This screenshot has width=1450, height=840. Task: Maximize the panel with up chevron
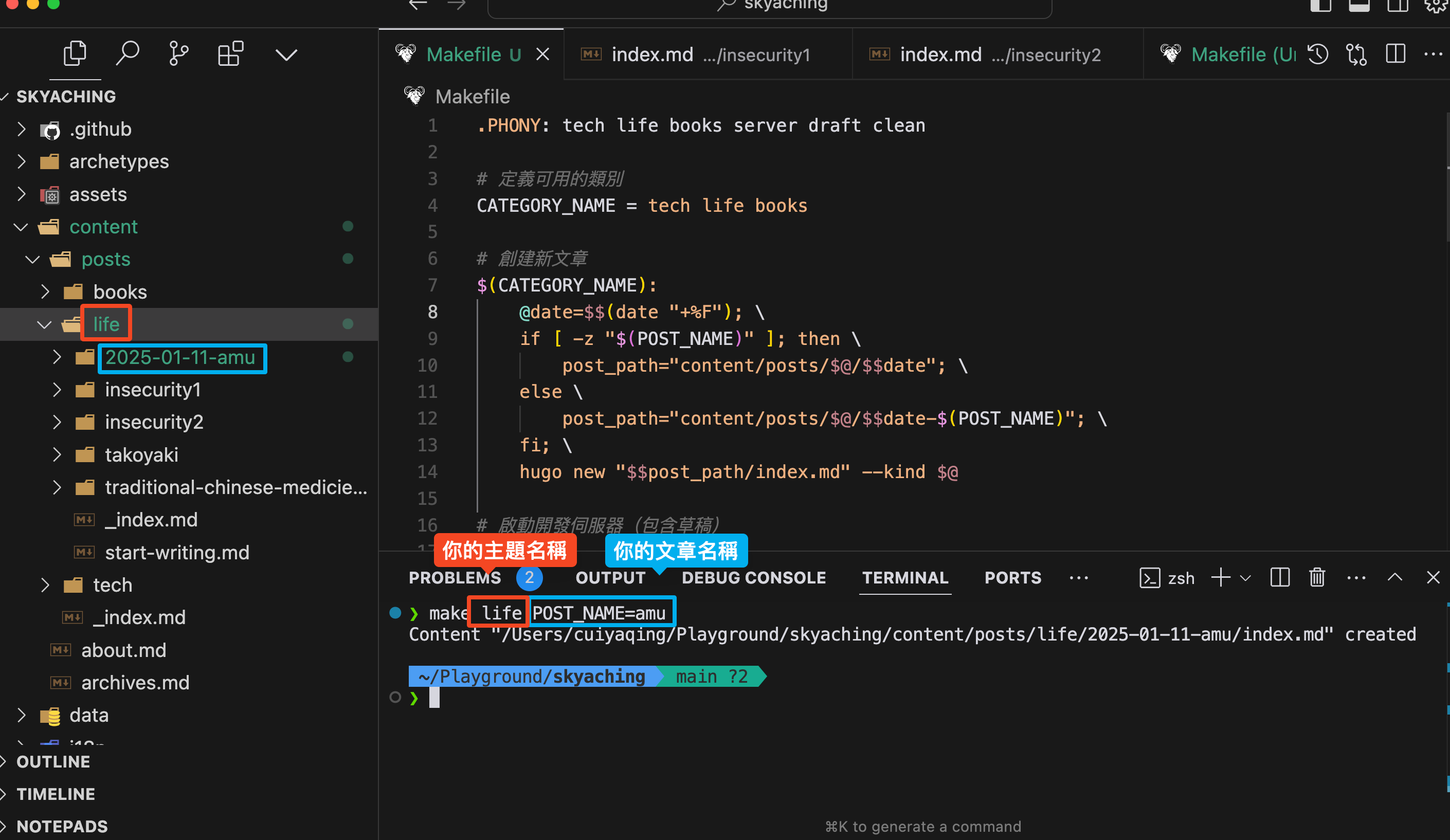tap(1395, 577)
